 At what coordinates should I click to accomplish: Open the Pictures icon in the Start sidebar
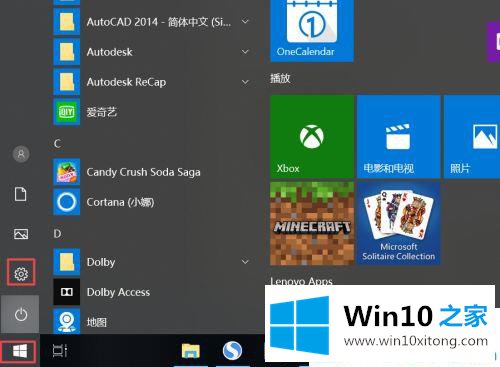[x=21, y=234]
